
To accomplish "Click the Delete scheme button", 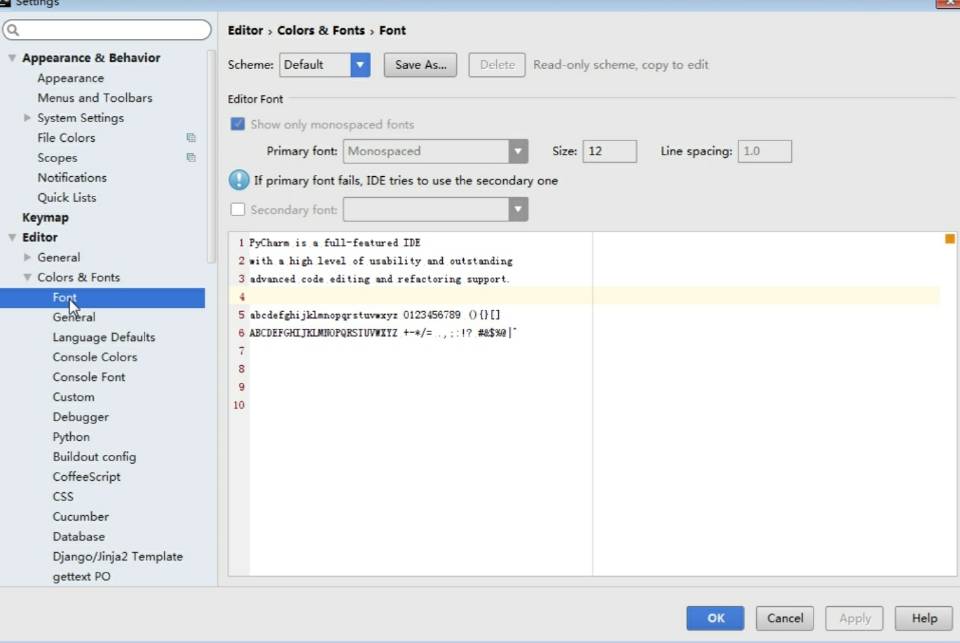I will pyautogui.click(x=497, y=65).
